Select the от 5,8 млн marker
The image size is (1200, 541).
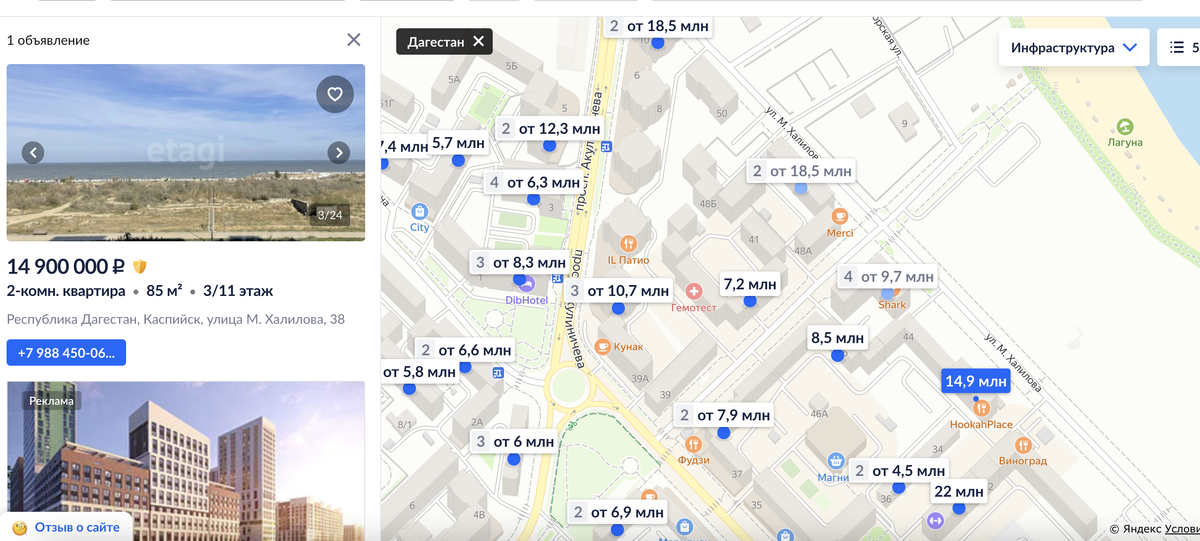point(418,371)
